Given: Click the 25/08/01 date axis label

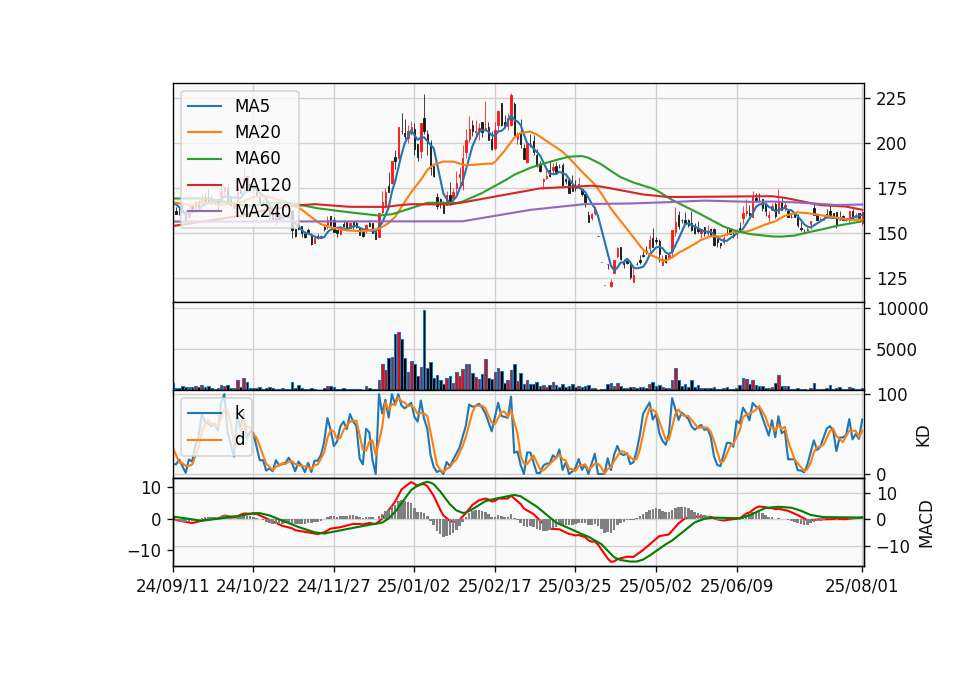Looking at the screenshot, I should click(862, 586).
